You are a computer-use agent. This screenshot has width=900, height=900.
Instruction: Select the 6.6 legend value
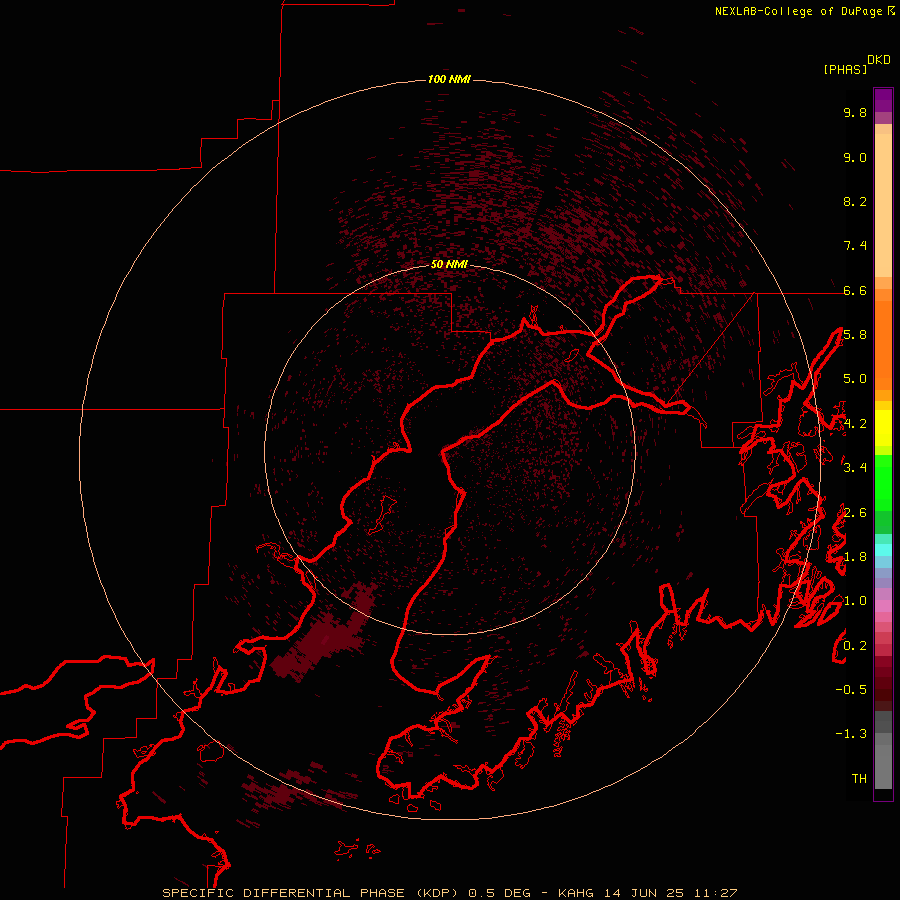coord(855,290)
